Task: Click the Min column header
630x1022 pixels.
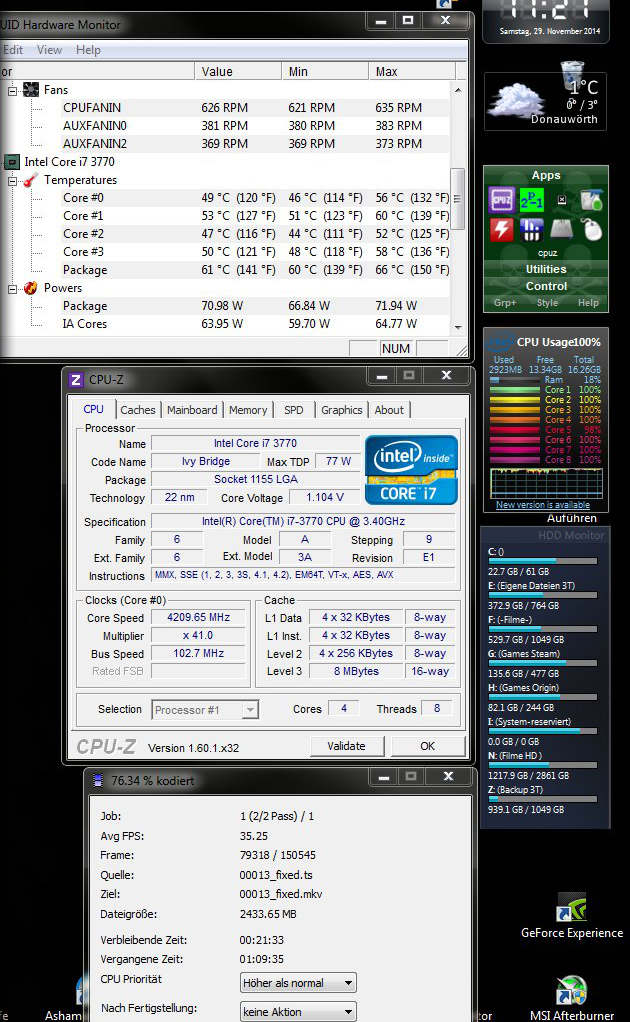Action: 324,71
